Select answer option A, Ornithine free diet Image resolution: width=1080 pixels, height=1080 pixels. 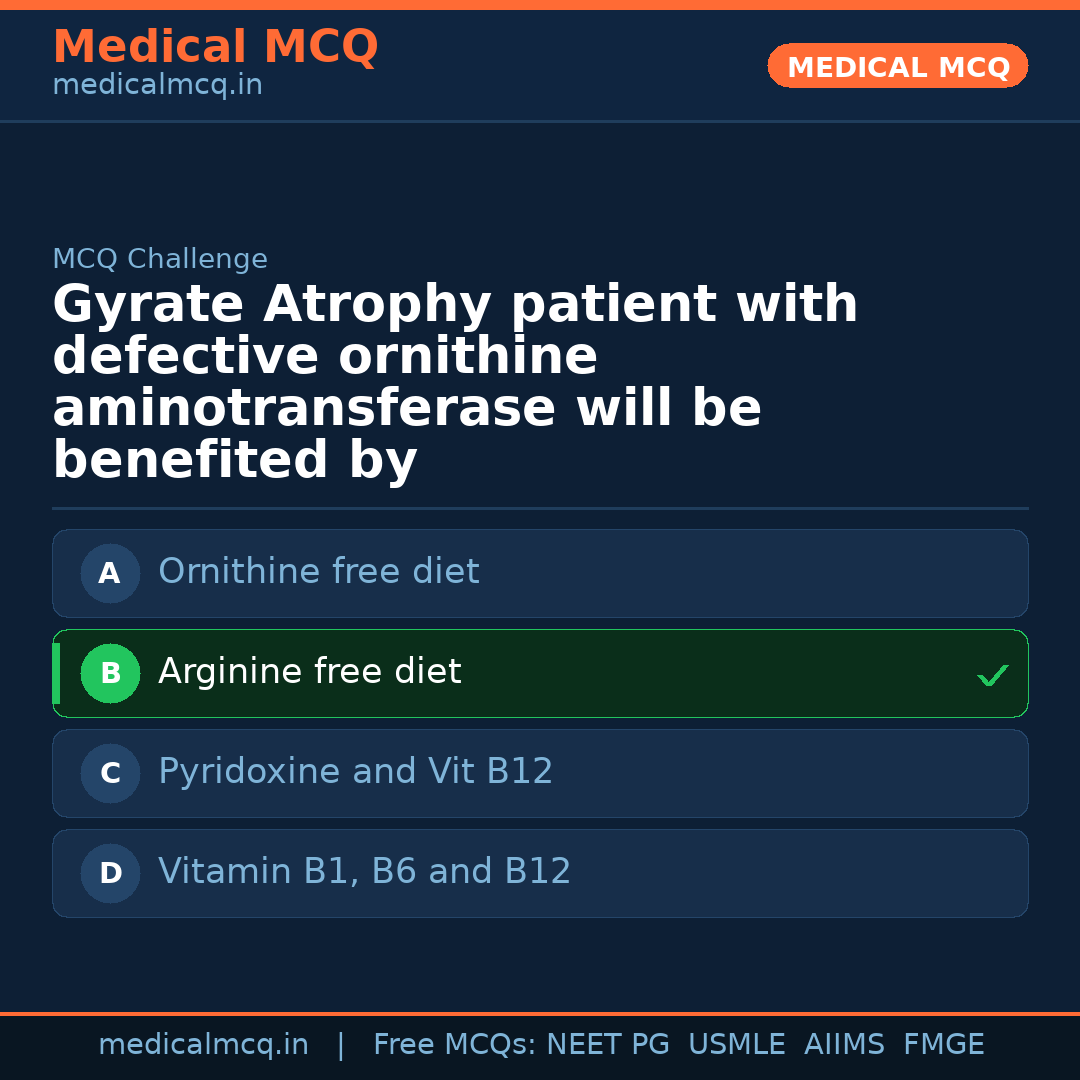[x=540, y=573]
